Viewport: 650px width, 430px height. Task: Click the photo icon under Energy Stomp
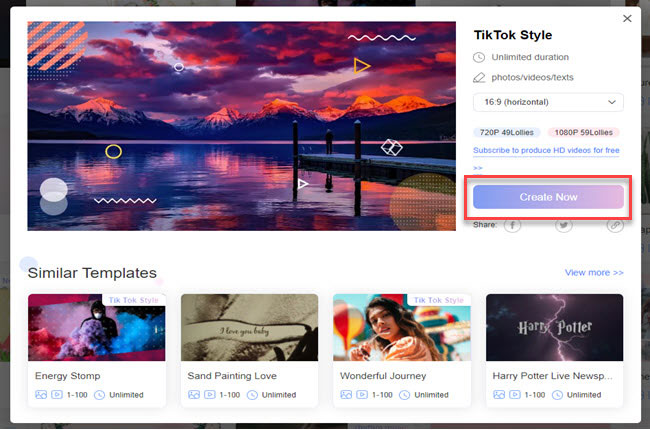click(40, 395)
